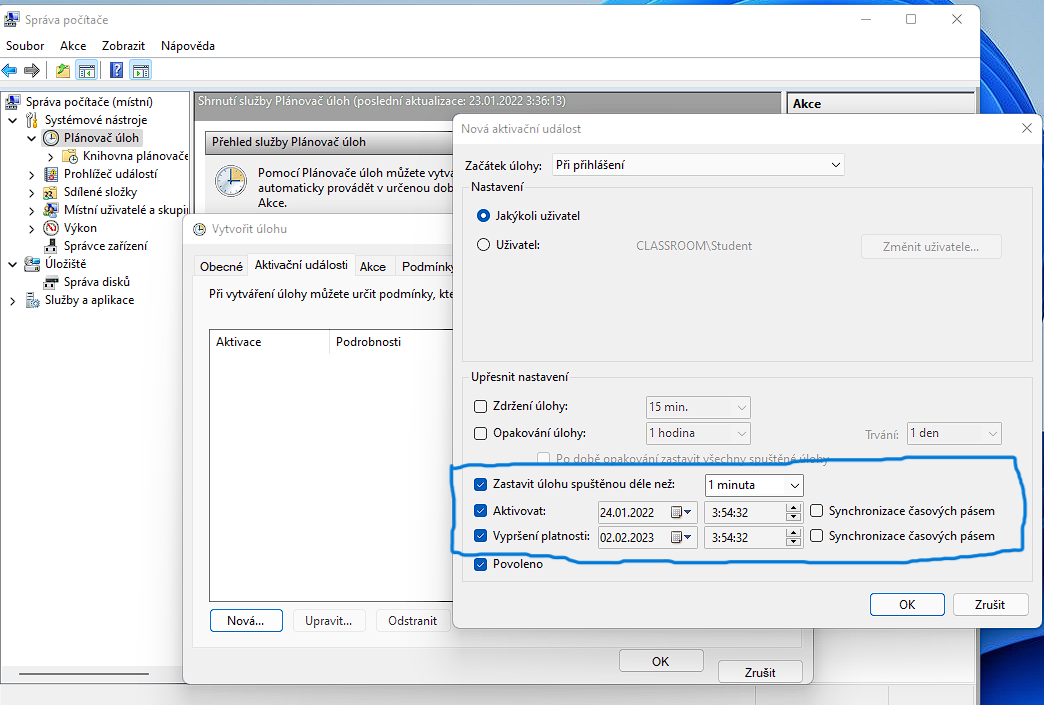Viewport: 1044px width, 705px height.
Task: Select the Uživatel radio button
Action: [x=484, y=244]
